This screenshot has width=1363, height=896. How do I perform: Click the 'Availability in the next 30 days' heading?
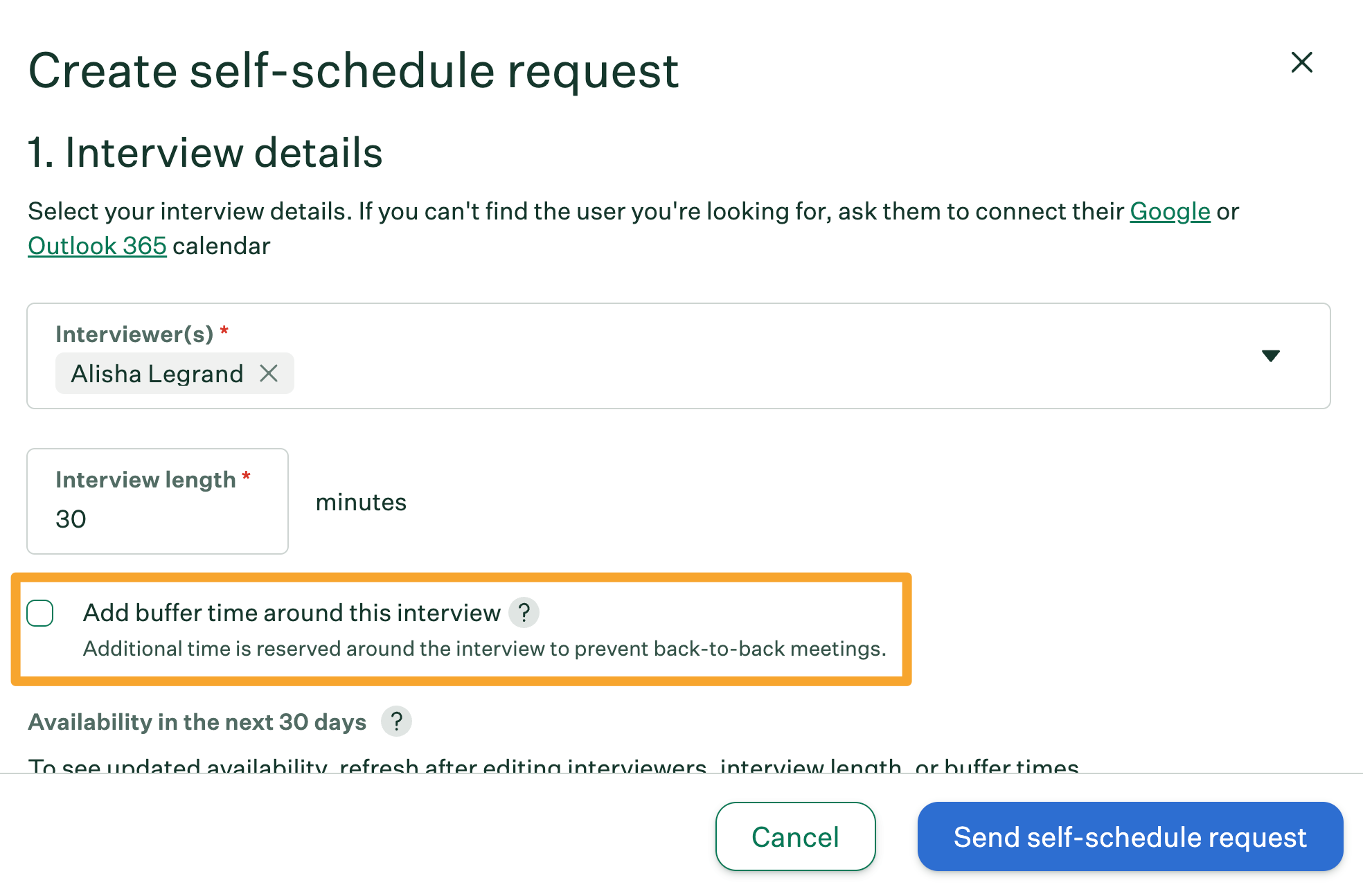[x=197, y=722]
